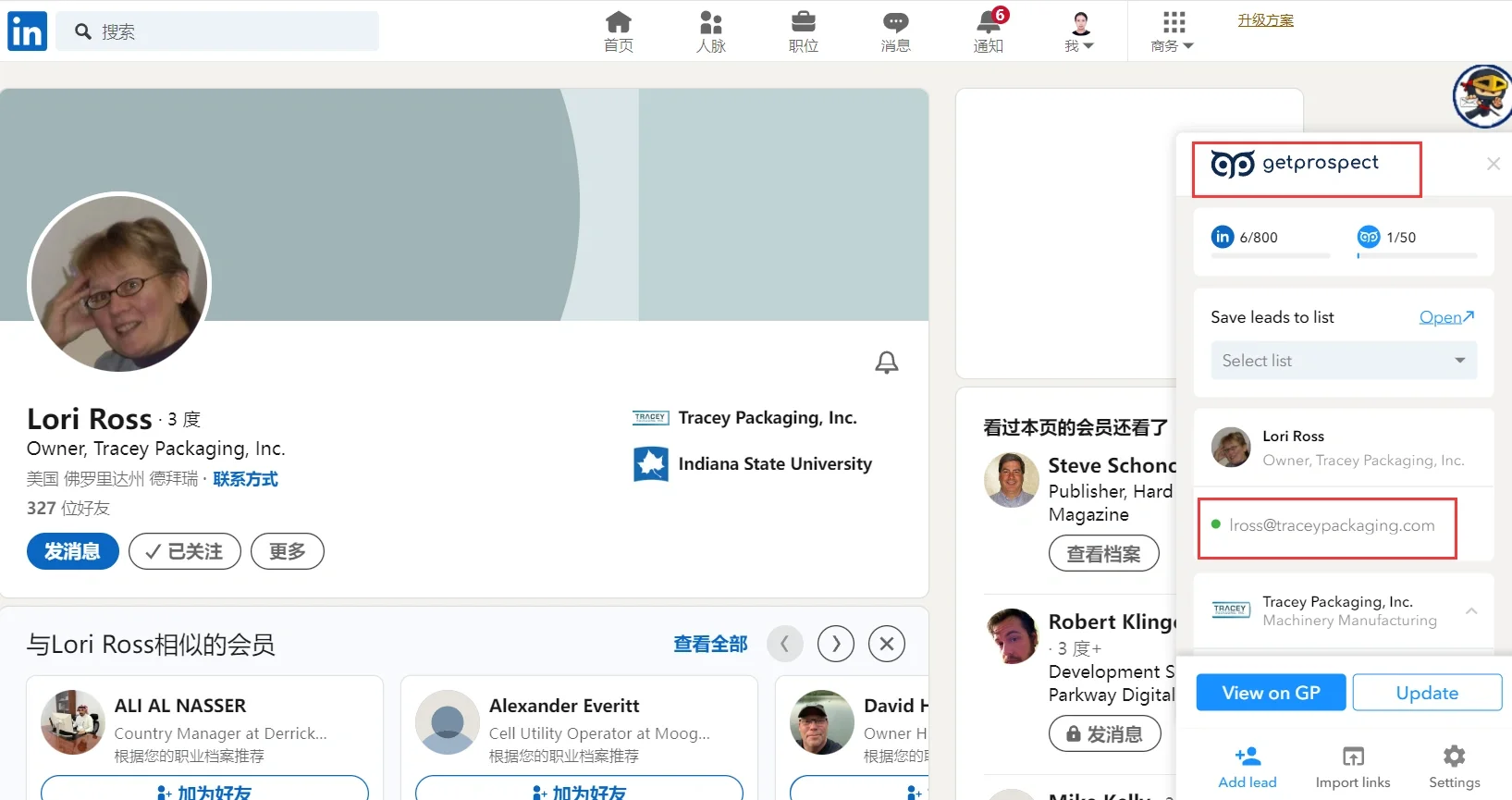Open Lori Ross profile photo
This screenshot has width=1512, height=800.
(x=119, y=283)
